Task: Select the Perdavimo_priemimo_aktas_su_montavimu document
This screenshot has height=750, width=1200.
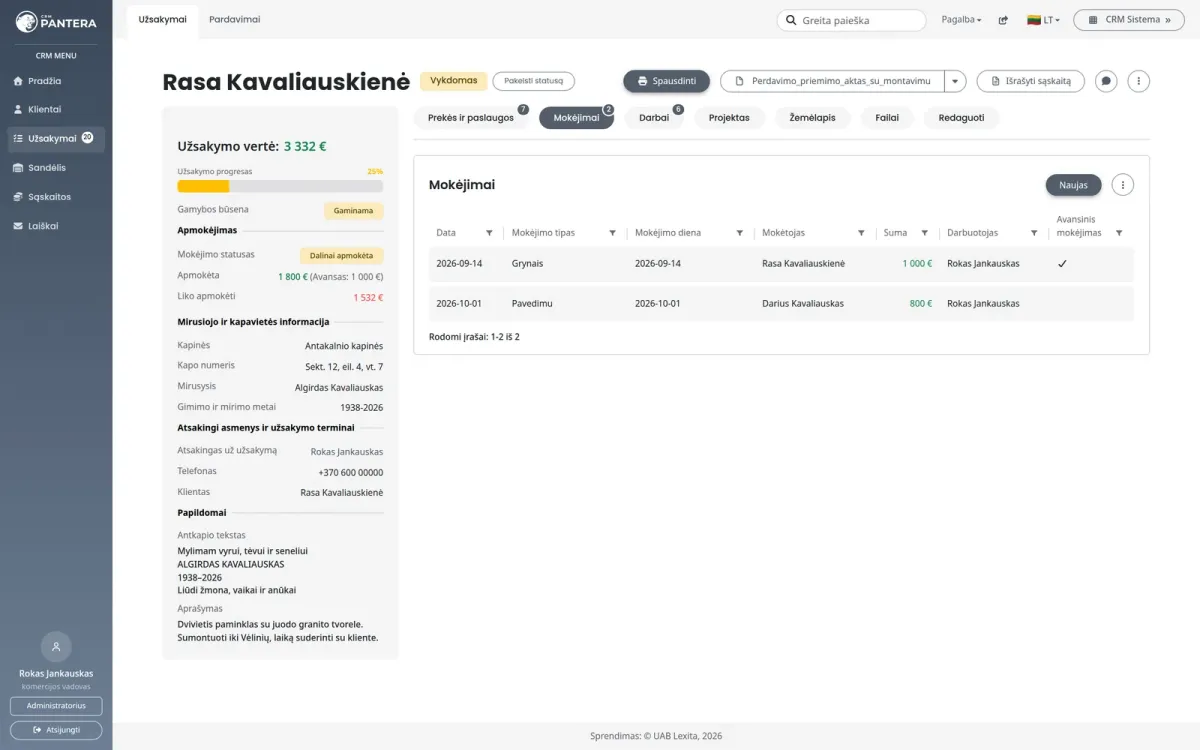Action: click(x=832, y=81)
